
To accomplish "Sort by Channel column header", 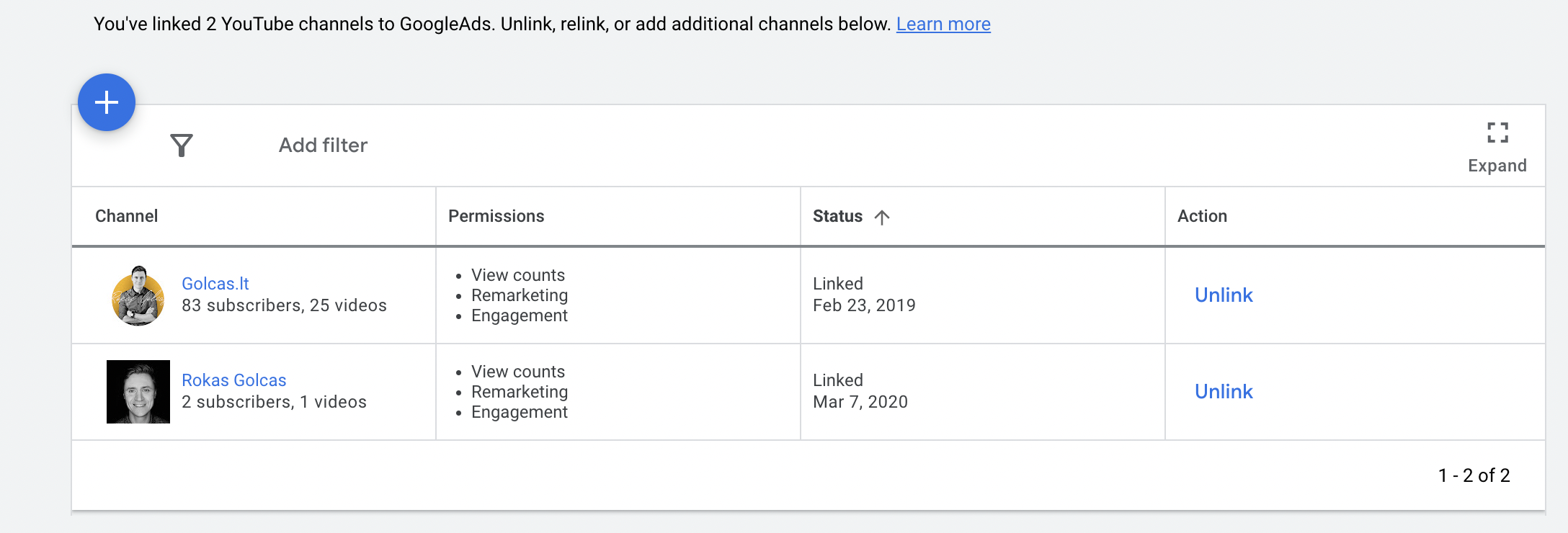I will [127, 216].
